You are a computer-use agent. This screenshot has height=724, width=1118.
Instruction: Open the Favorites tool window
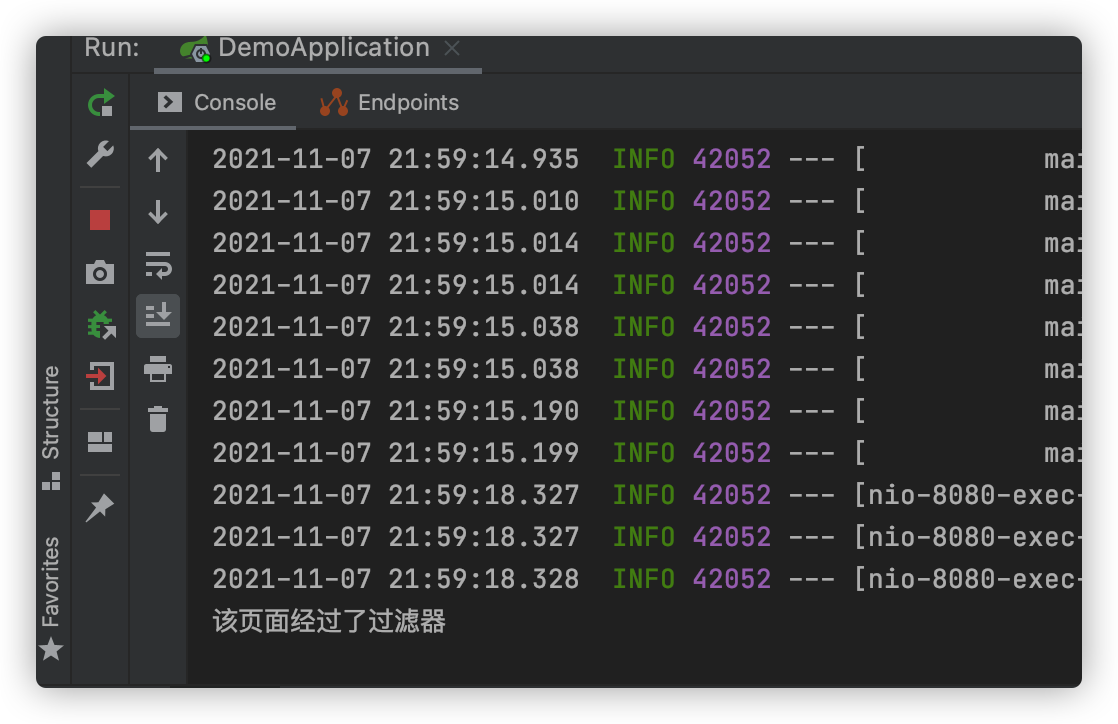pyautogui.click(x=51, y=598)
